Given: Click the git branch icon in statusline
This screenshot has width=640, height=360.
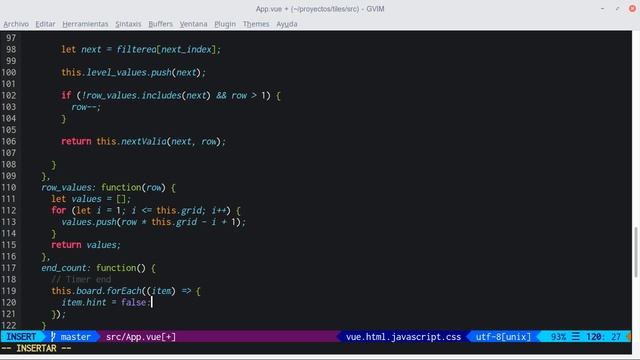Looking at the screenshot, I should click(x=53, y=337).
